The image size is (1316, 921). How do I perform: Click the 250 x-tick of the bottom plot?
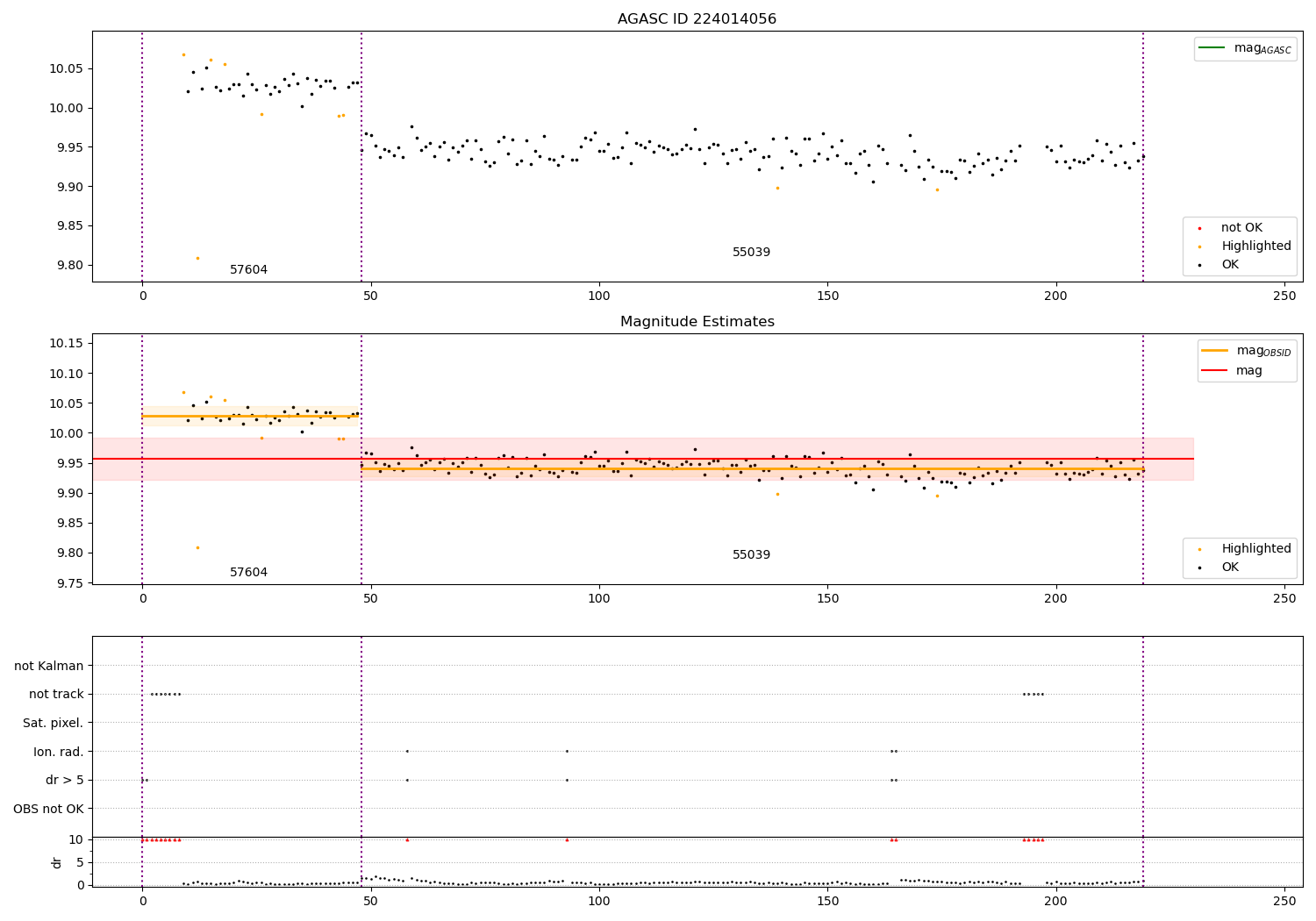(x=1284, y=901)
